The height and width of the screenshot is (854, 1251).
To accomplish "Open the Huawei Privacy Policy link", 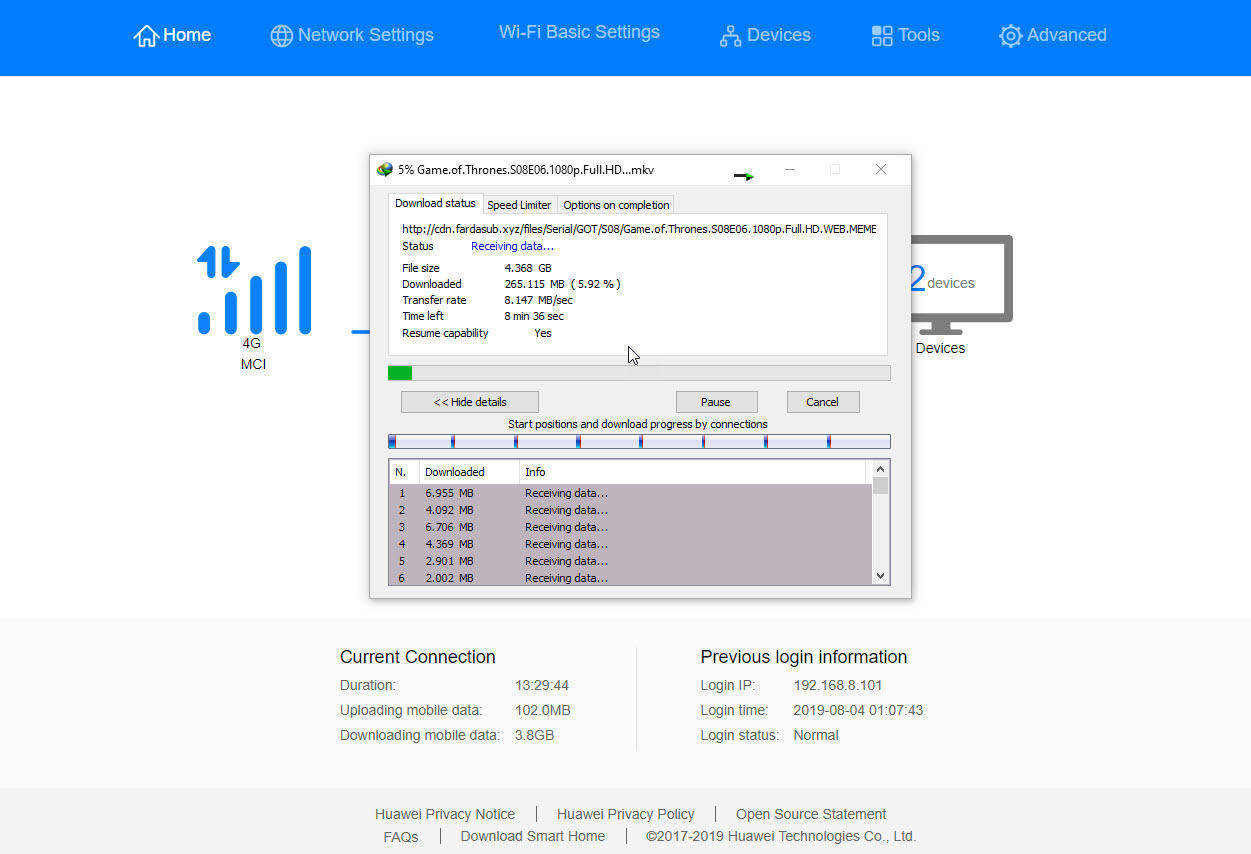I will click(626, 814).
